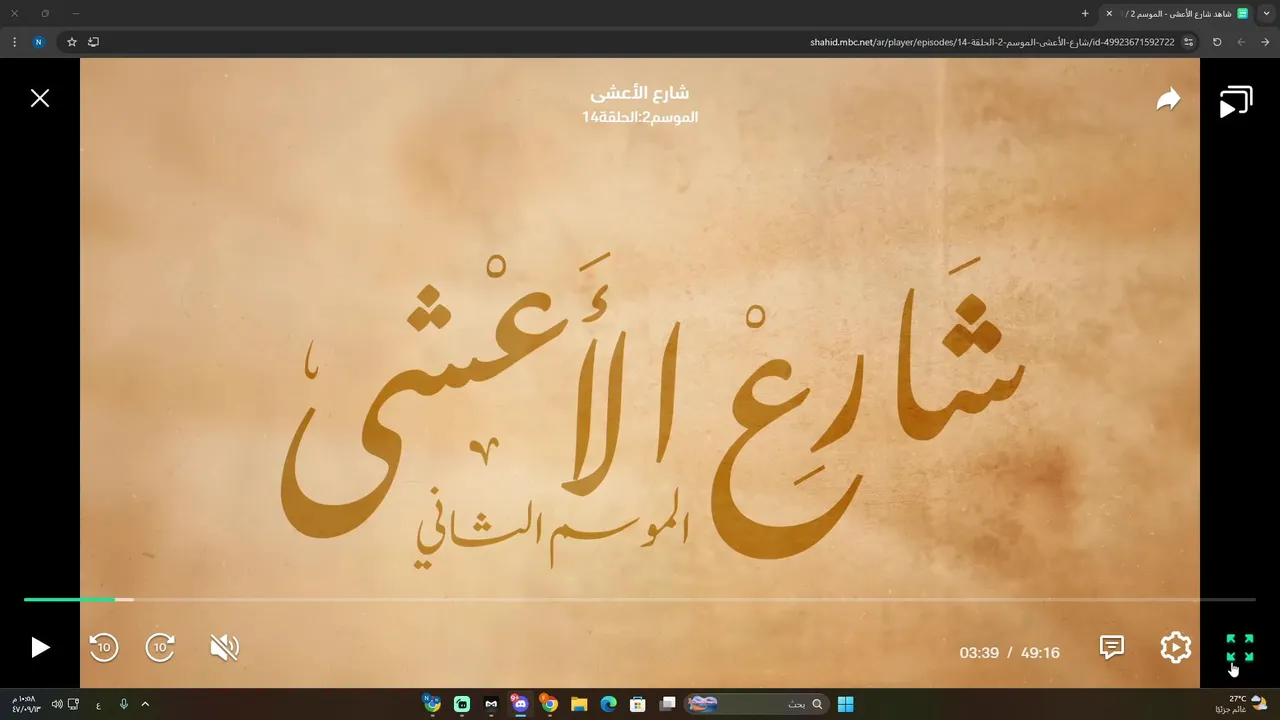
Task: Unmute the player volume
Action: coord(224,648)
